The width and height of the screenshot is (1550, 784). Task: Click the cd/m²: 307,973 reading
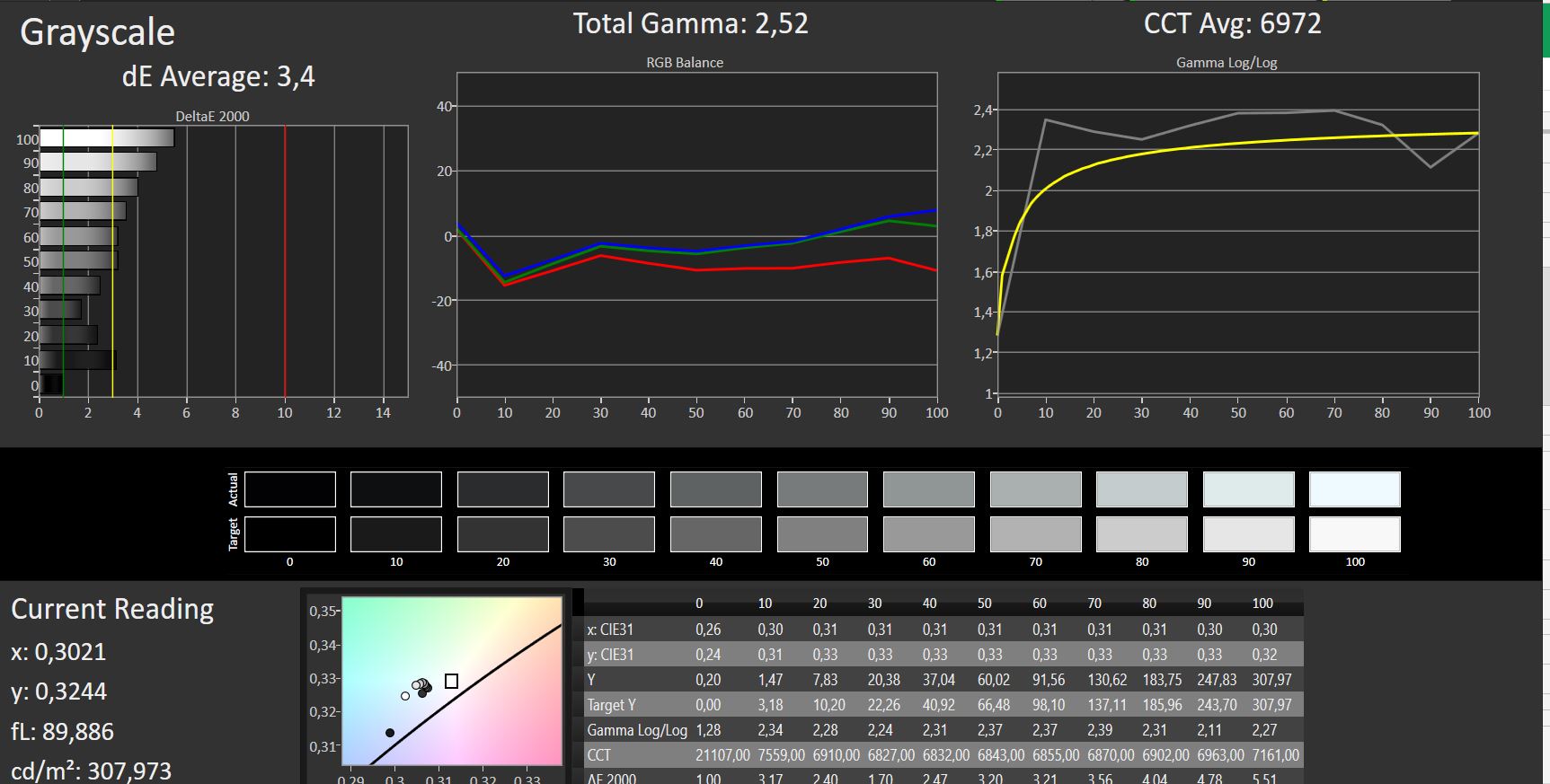91,771
